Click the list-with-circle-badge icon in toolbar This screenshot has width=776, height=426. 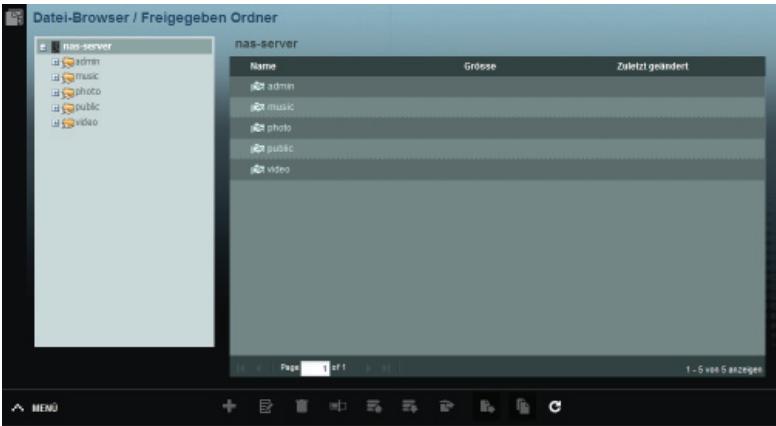click(374, 407)
